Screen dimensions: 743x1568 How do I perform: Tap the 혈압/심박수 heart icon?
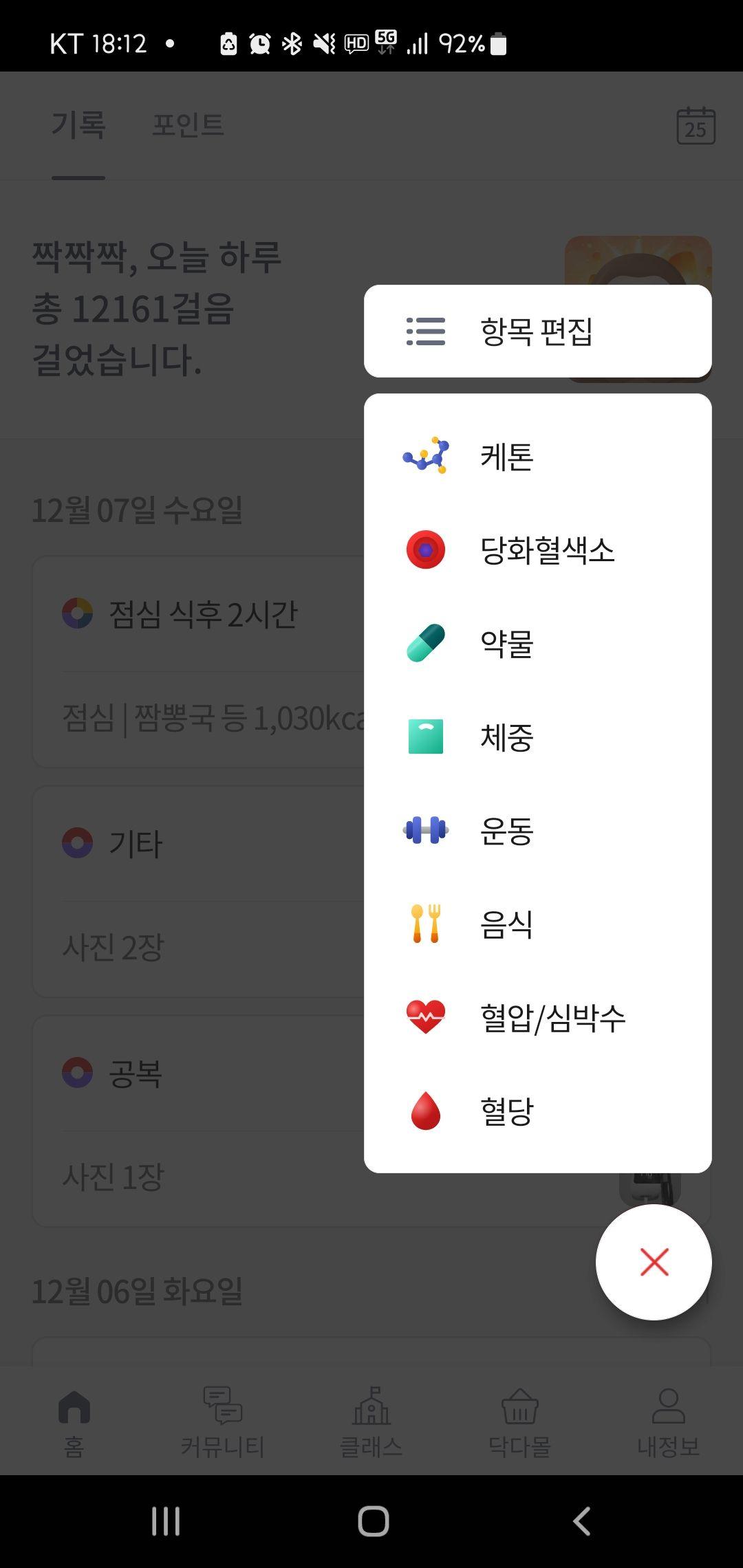tap(426, 1017)
